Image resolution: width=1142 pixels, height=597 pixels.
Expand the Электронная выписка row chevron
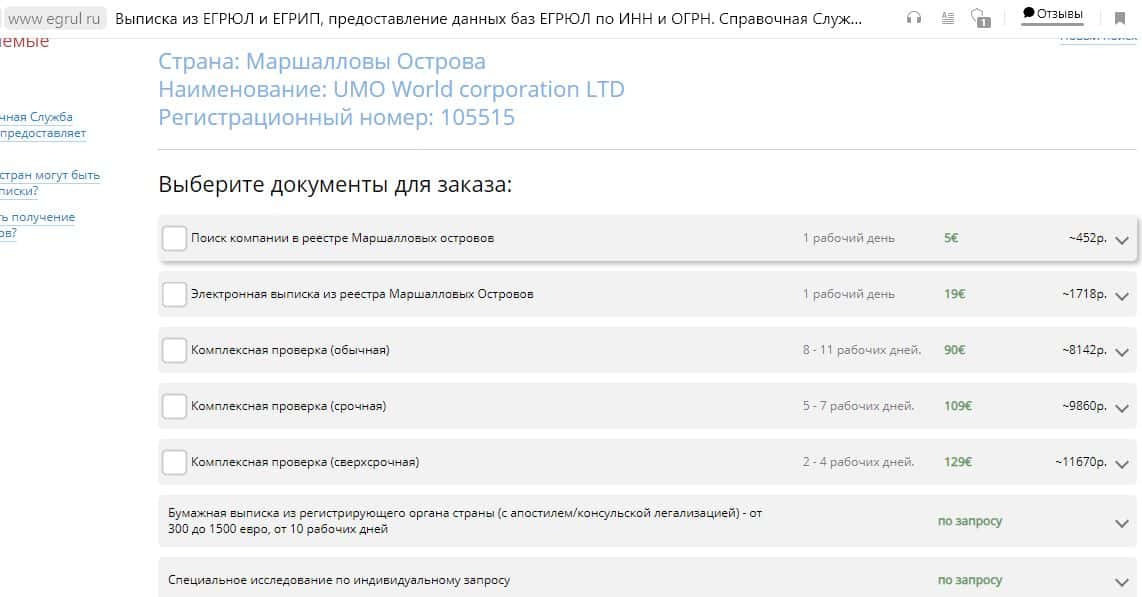[1122, 296]
